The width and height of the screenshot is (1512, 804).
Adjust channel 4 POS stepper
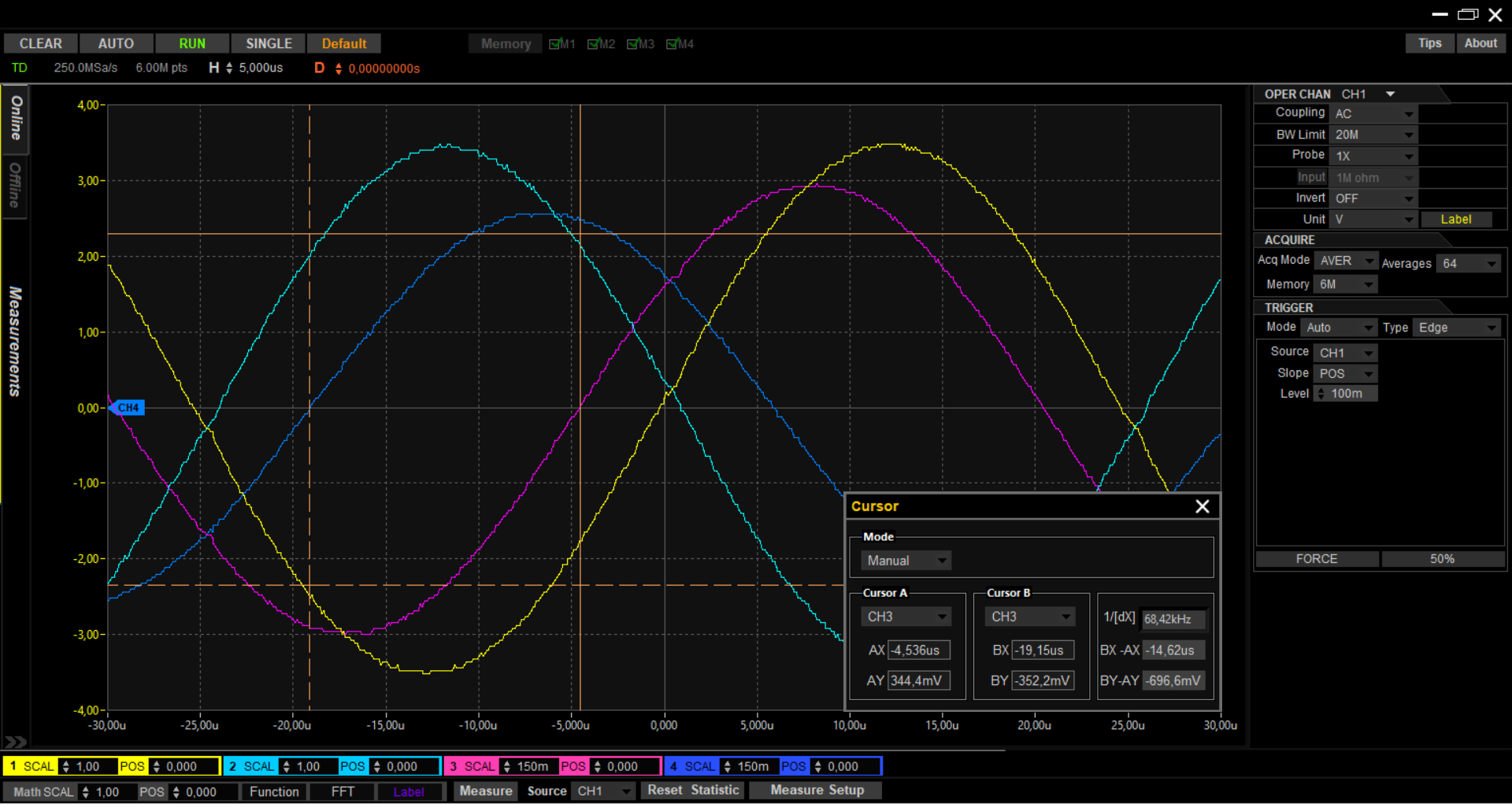coord(818,766)
